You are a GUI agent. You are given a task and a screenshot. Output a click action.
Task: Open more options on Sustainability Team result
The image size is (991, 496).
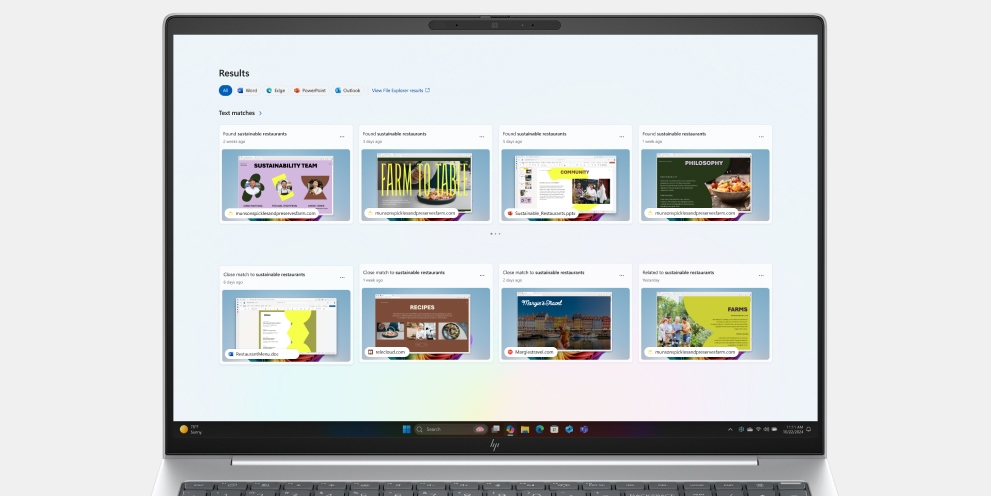coord(342,137)
